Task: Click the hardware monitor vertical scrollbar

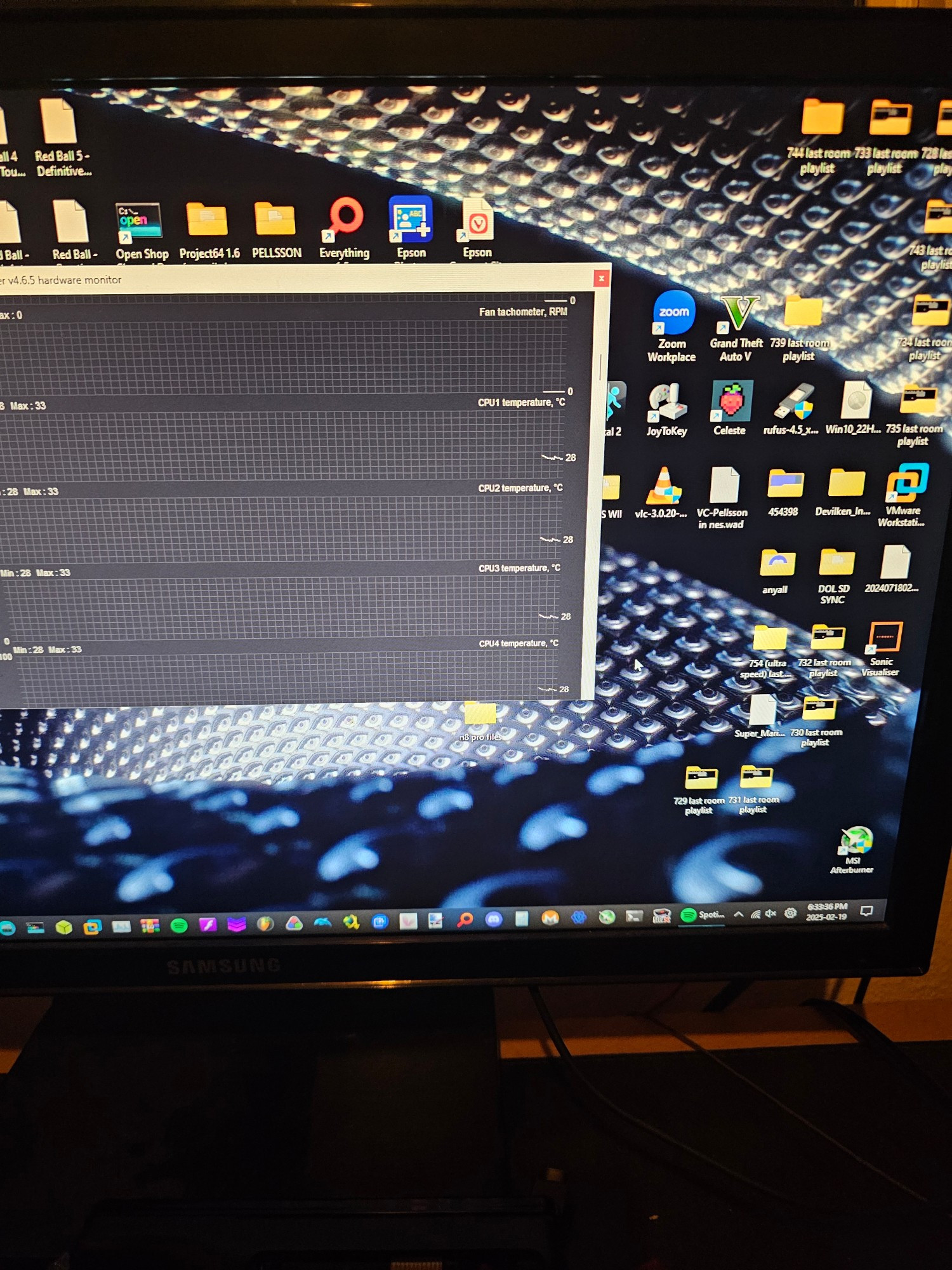Action: point(600,366)
